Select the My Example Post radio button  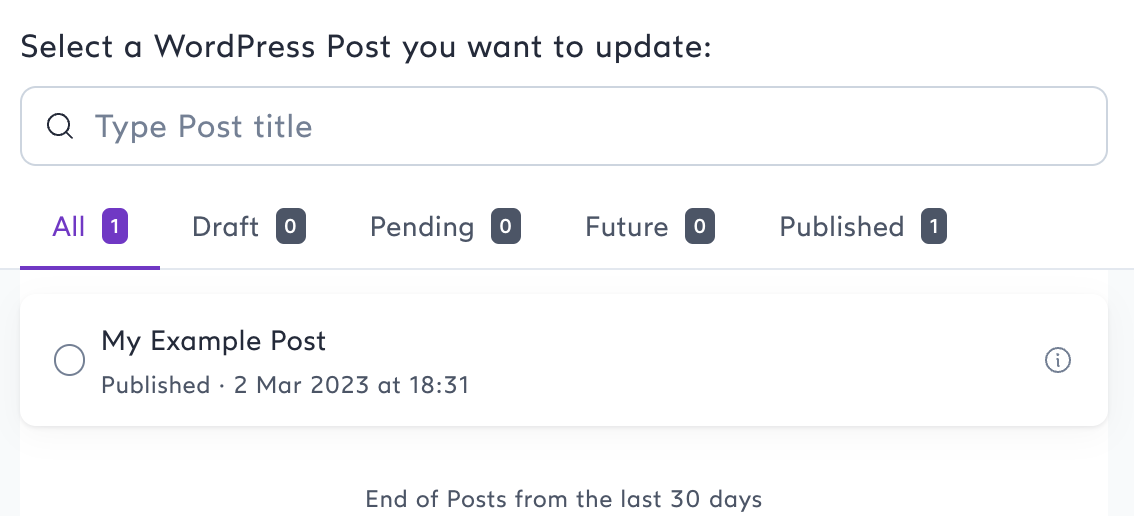pos(69,361)
